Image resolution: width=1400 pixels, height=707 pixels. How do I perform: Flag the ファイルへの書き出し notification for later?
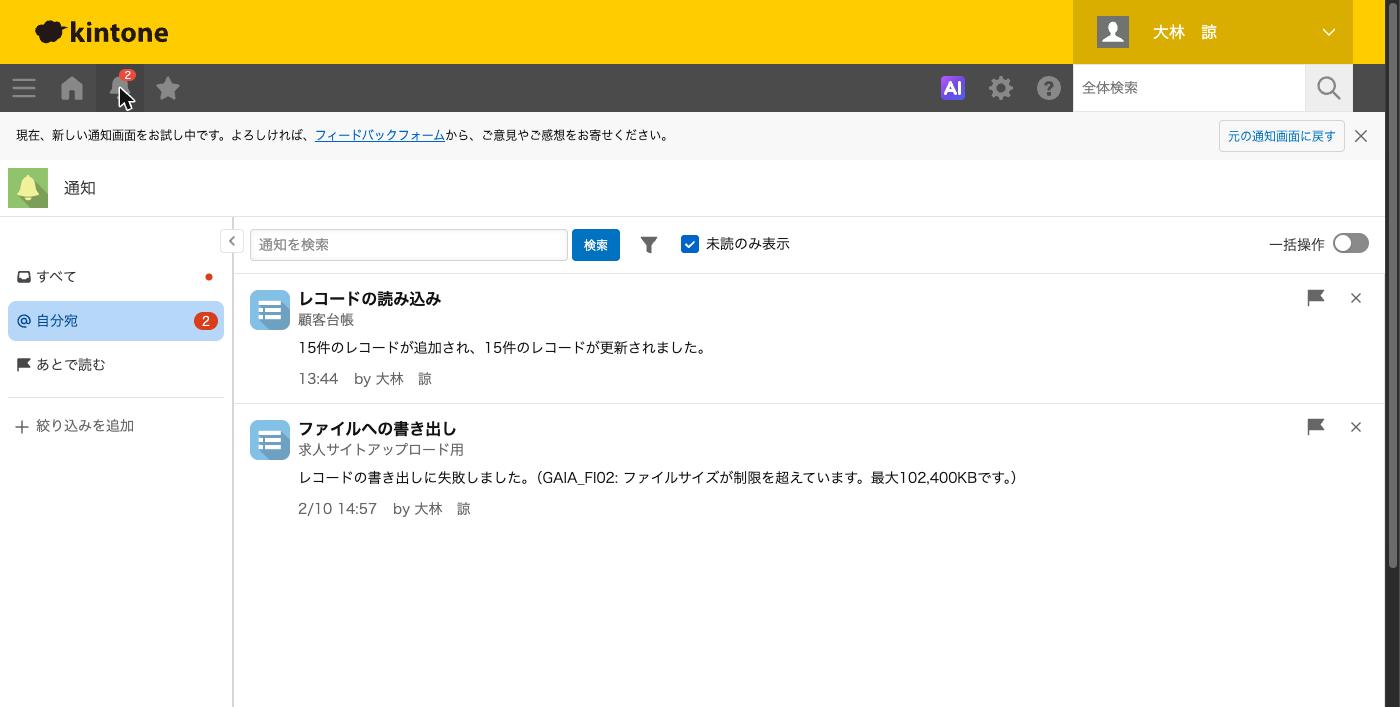1316,427
